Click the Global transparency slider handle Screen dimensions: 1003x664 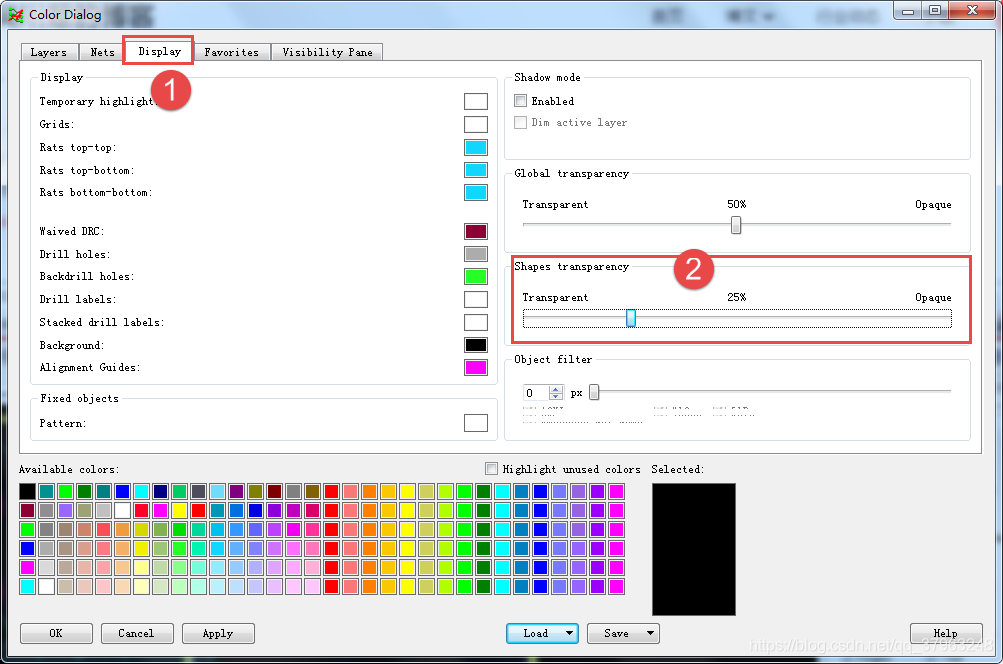tap(736, 225)
